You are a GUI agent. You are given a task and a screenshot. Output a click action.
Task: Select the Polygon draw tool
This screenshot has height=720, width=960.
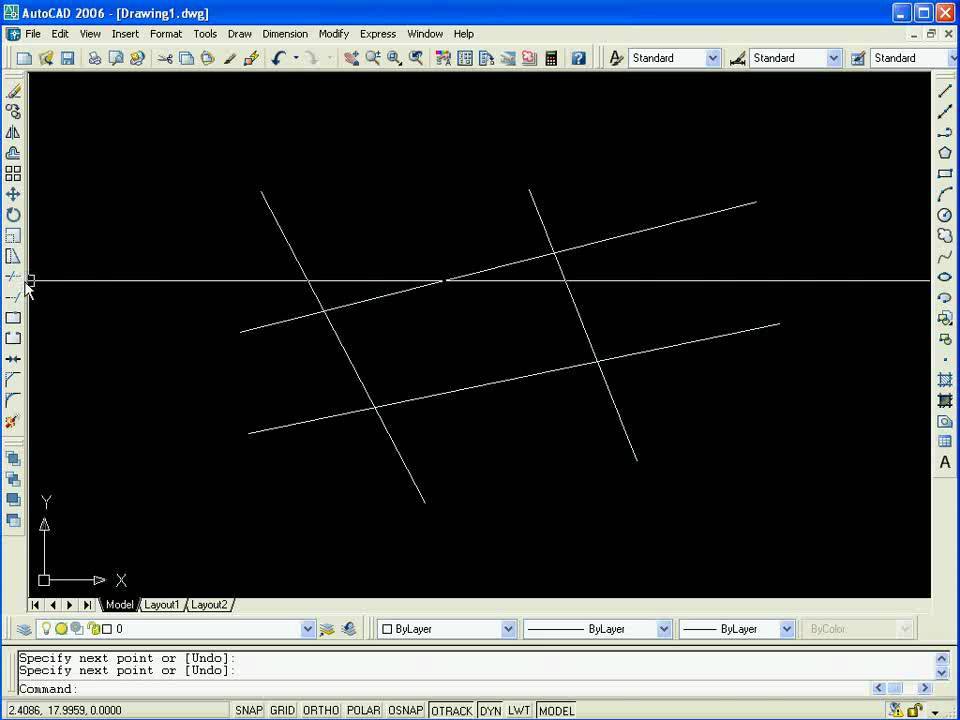(x=945, y=153)
